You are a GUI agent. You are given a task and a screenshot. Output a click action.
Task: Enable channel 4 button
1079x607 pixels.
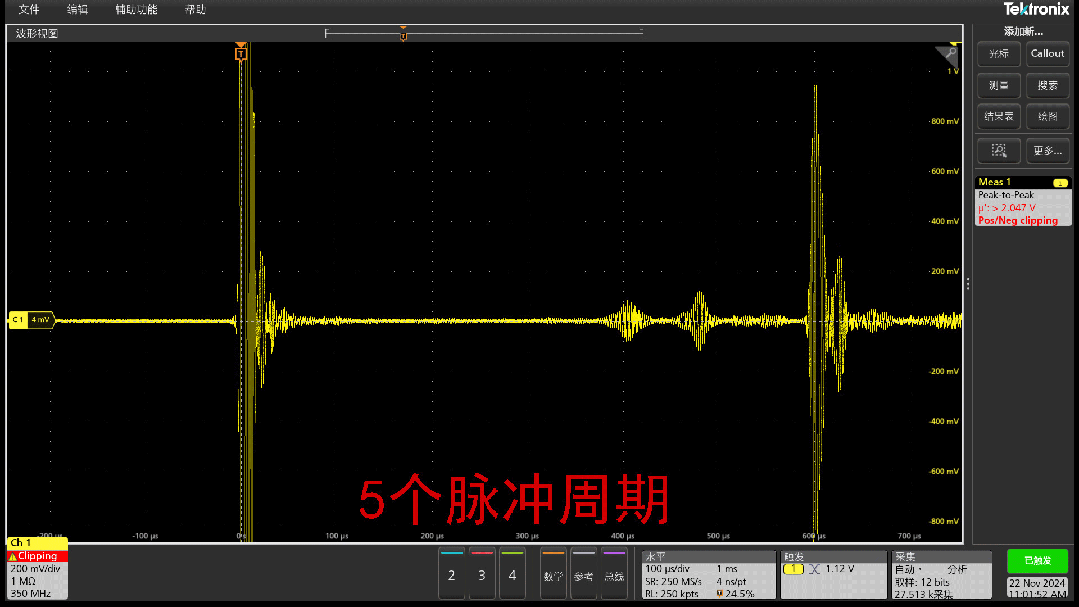tap(512, 574)
